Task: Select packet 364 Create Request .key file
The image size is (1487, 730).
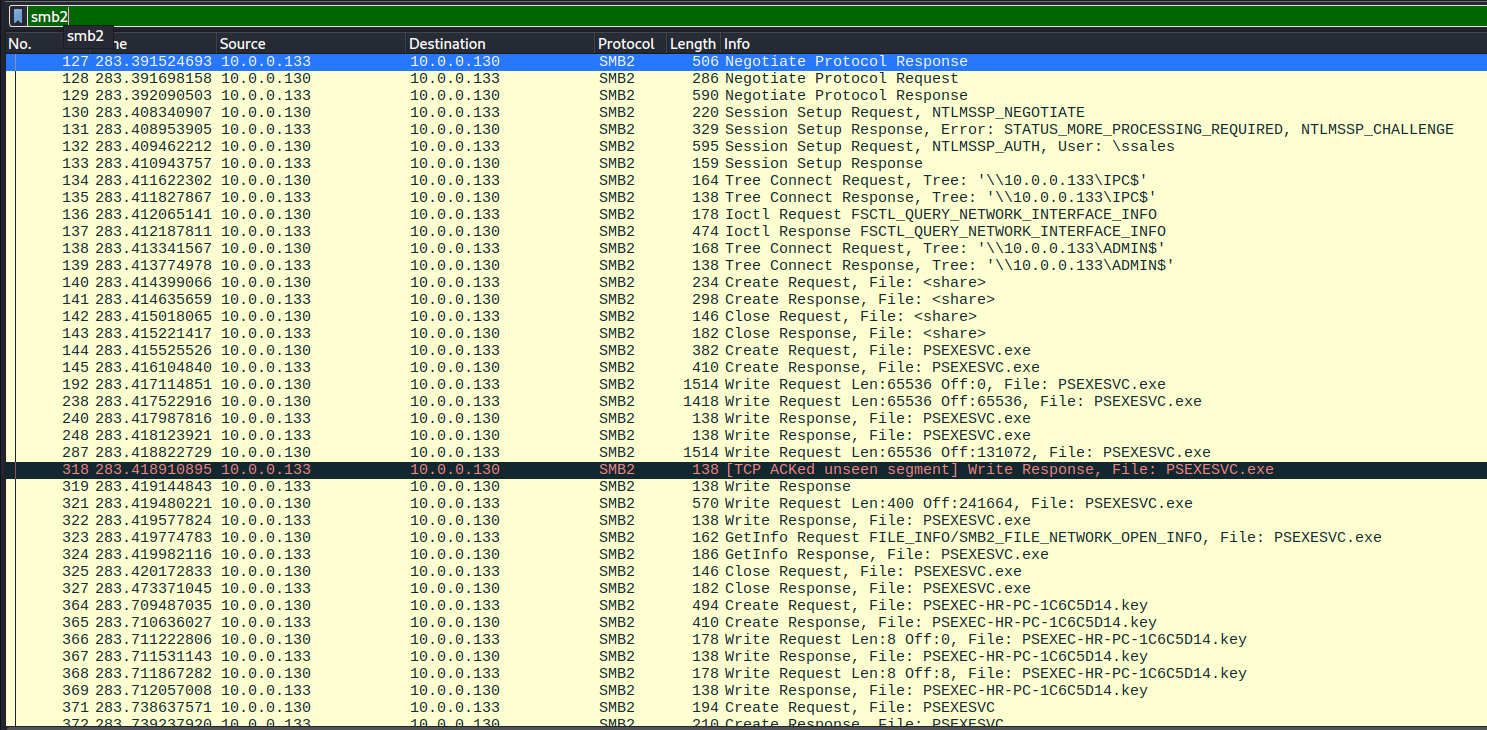Action: coord(745,605)
